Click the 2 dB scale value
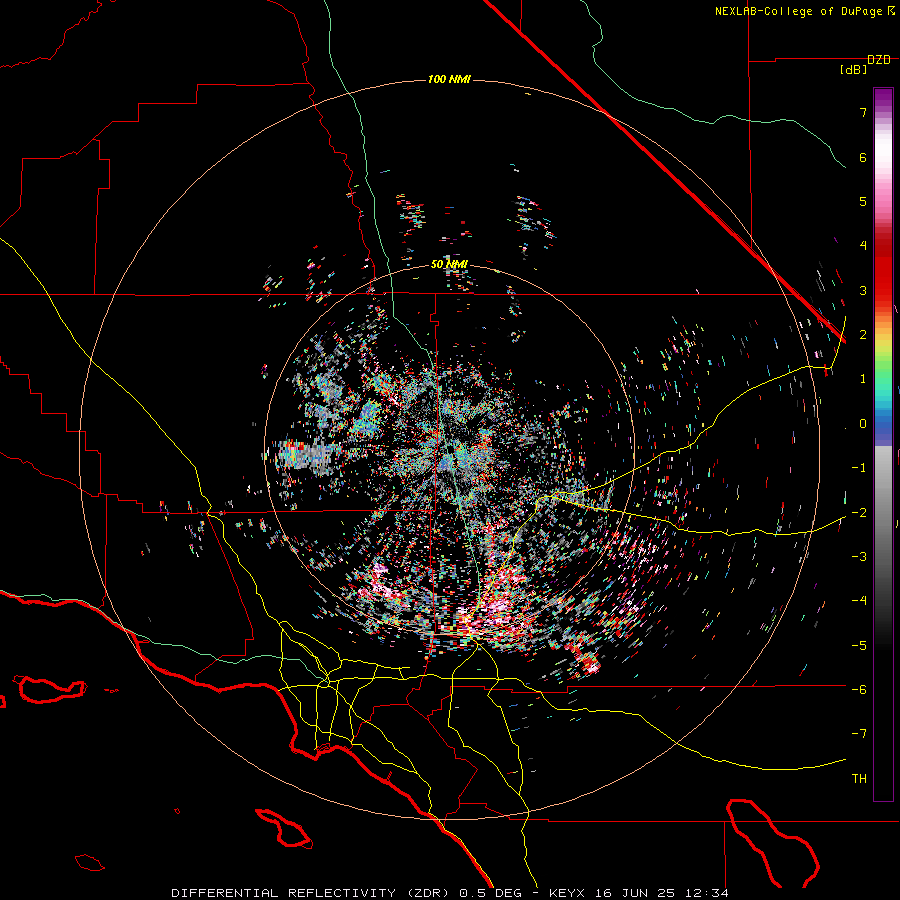The height and width of the screenshot is (900, 900). click(x=863, y=335)
